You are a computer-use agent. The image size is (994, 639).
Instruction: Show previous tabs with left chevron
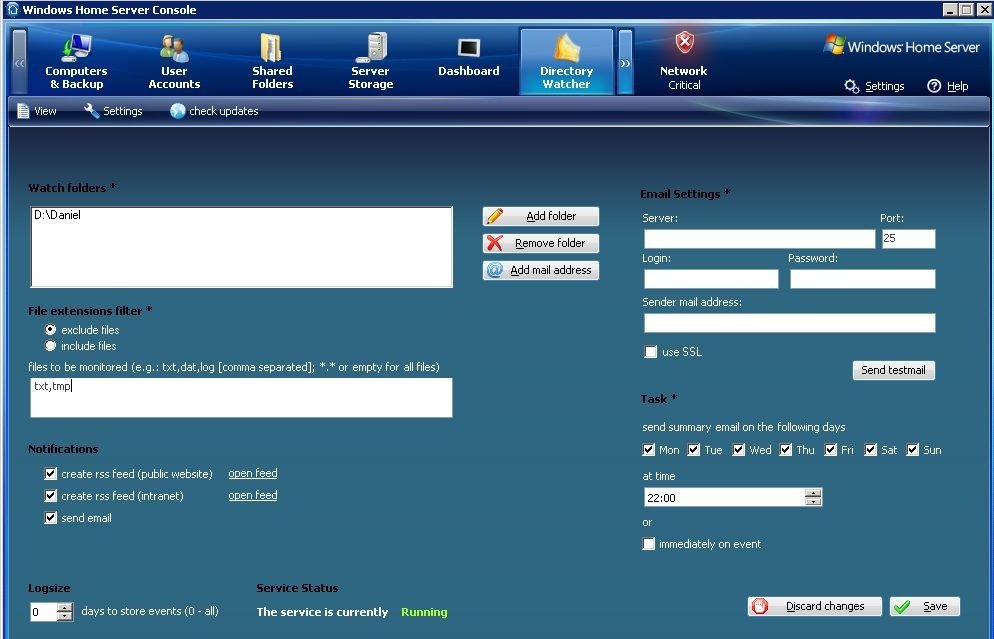[20, 62]
